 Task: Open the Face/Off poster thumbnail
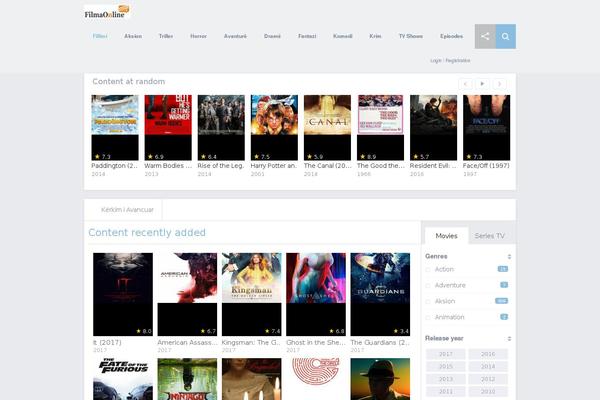[487, 127]
